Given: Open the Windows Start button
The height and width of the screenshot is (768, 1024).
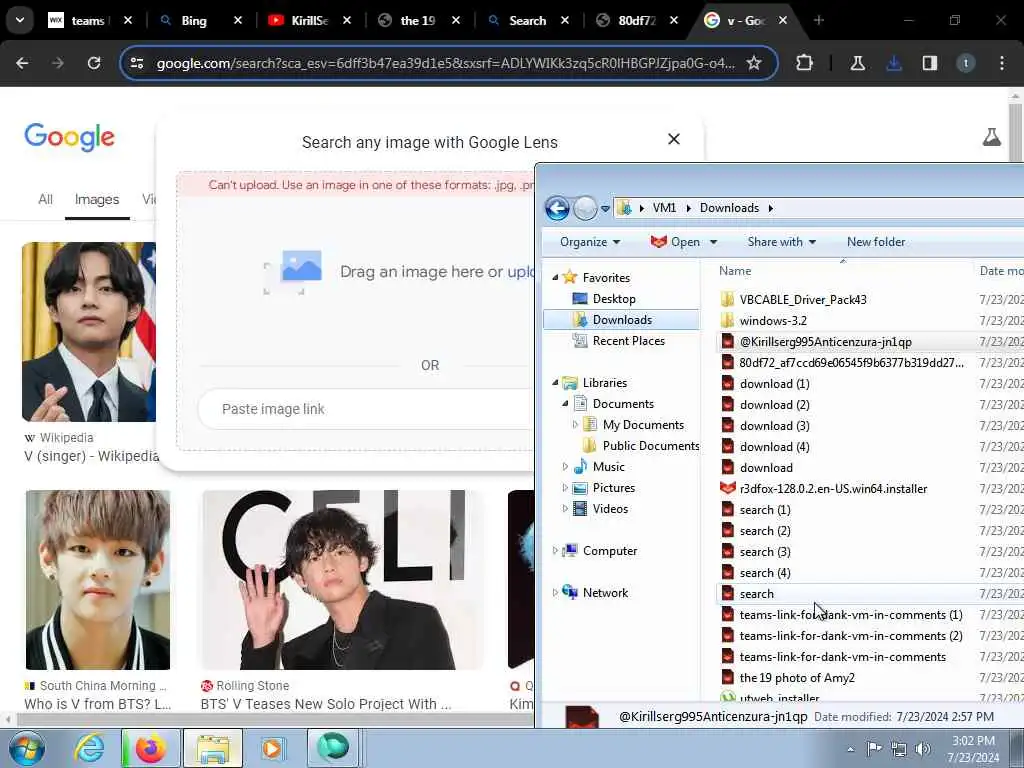Looking at the screenshot, I should [x=27, y=748].
